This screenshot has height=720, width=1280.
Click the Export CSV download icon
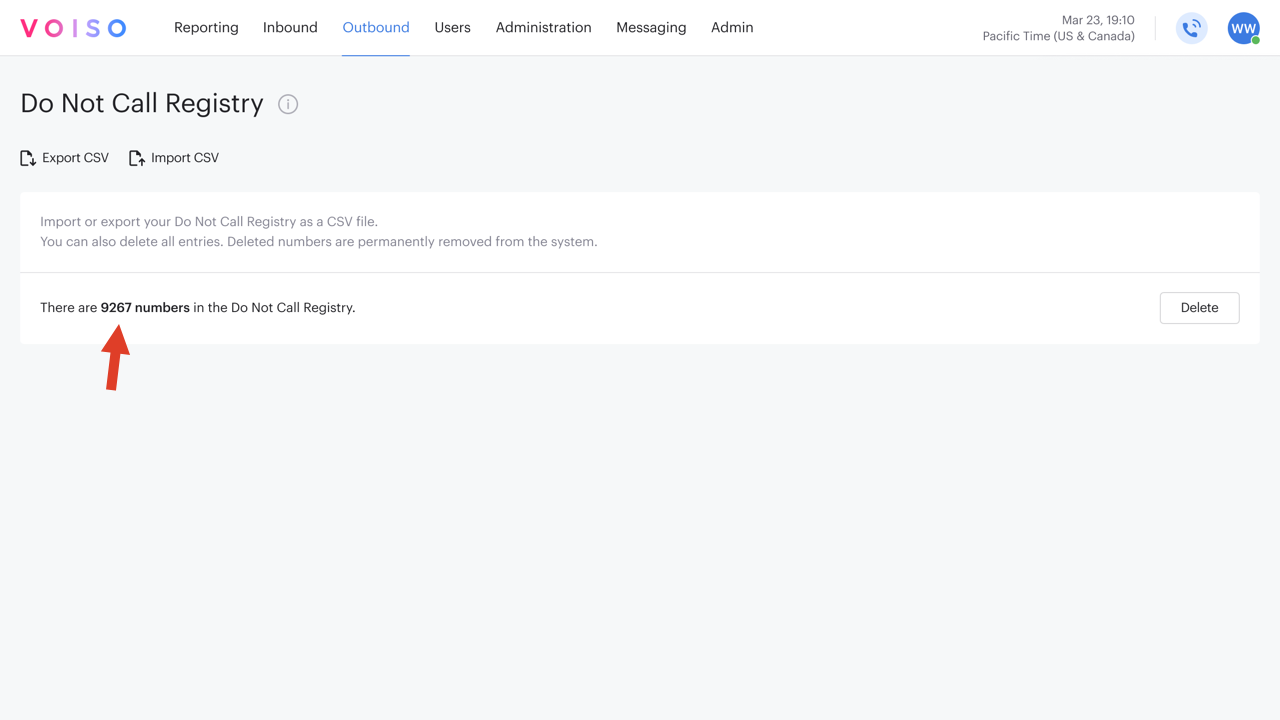28,158
